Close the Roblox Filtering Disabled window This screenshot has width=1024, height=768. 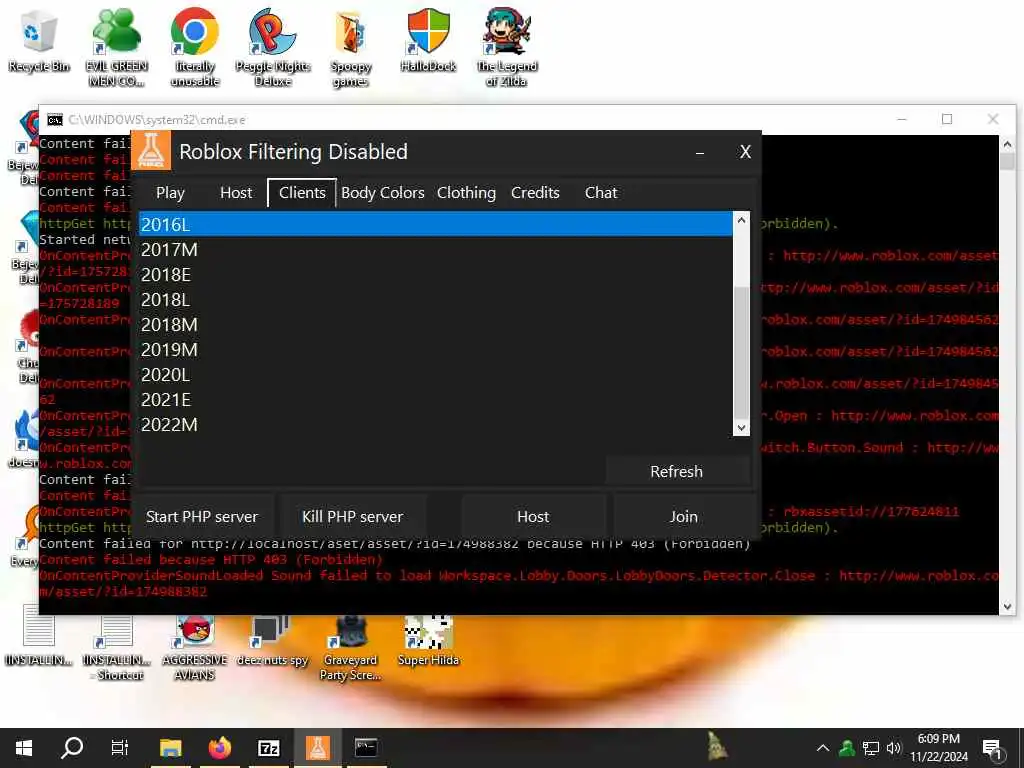[745, 152]
